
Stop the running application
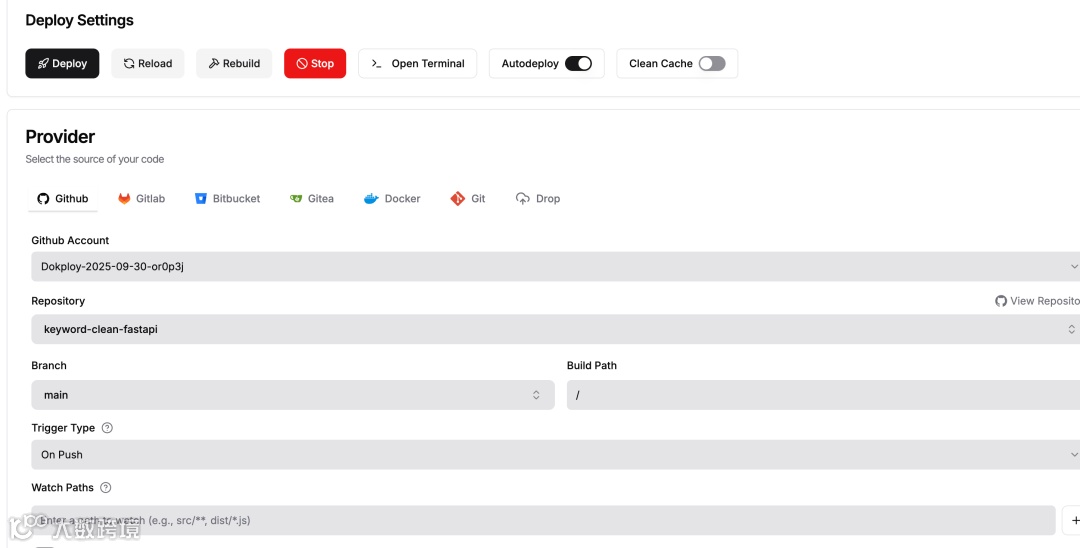[x=315, y=63]
